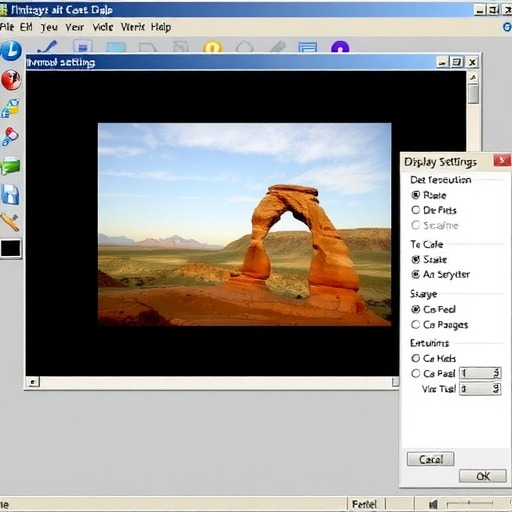Select the orange ruler tool sidebar icon
The height and width of the screenshot is (512, 512).
(10, 222)
